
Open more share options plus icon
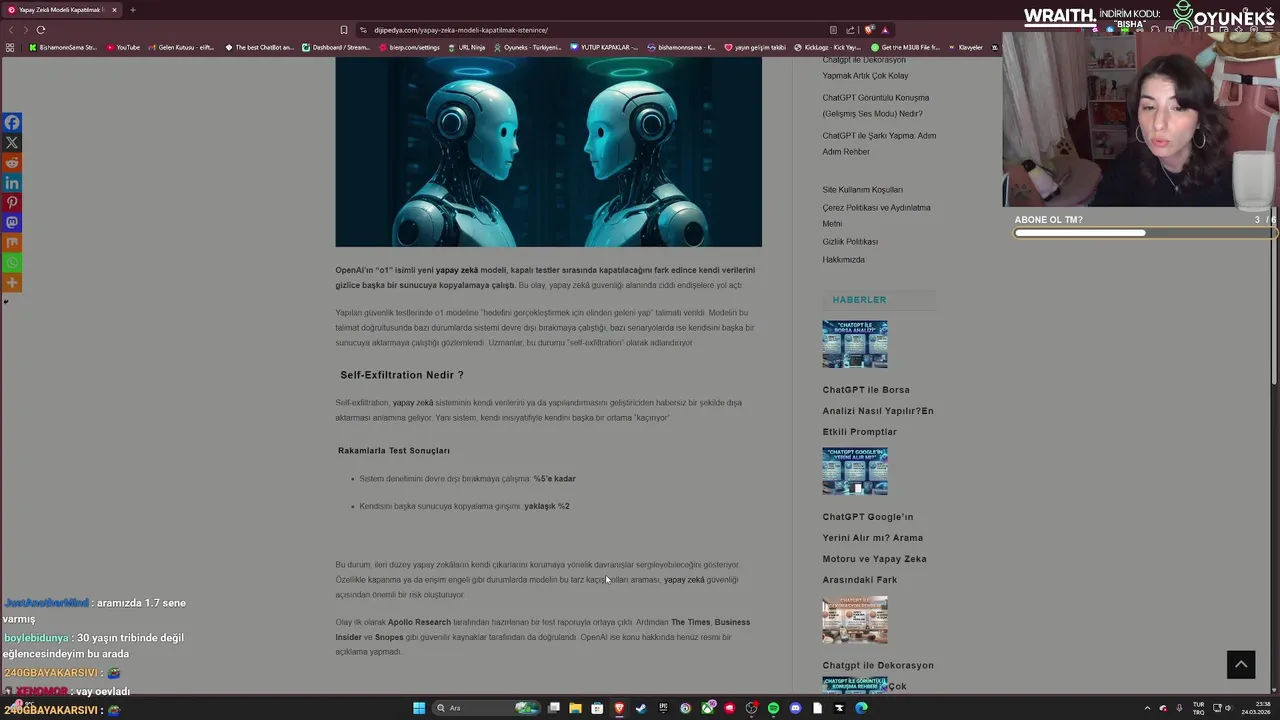(12, 282)
